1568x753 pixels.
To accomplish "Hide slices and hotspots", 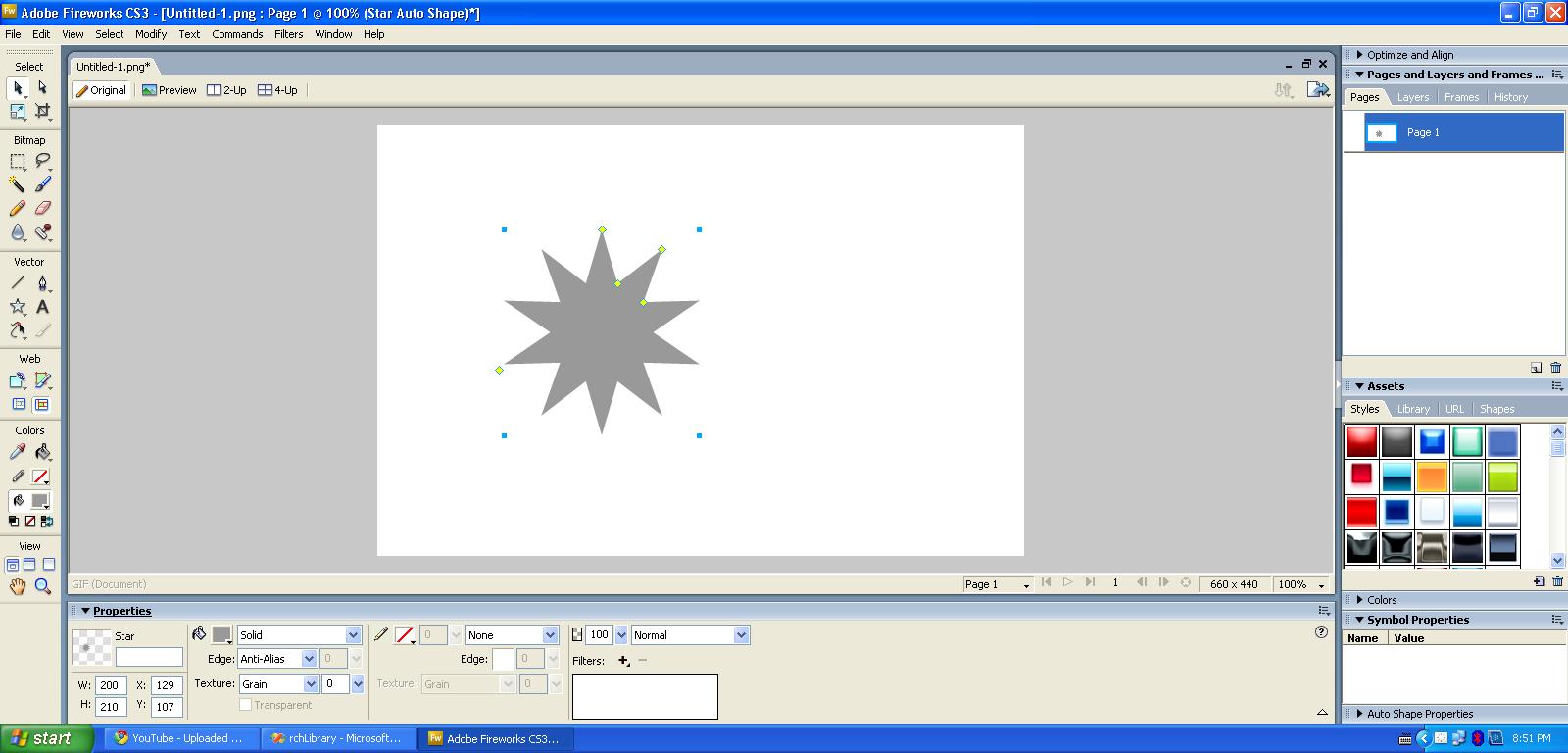I will pyautogui.click(x=19, y=404).
